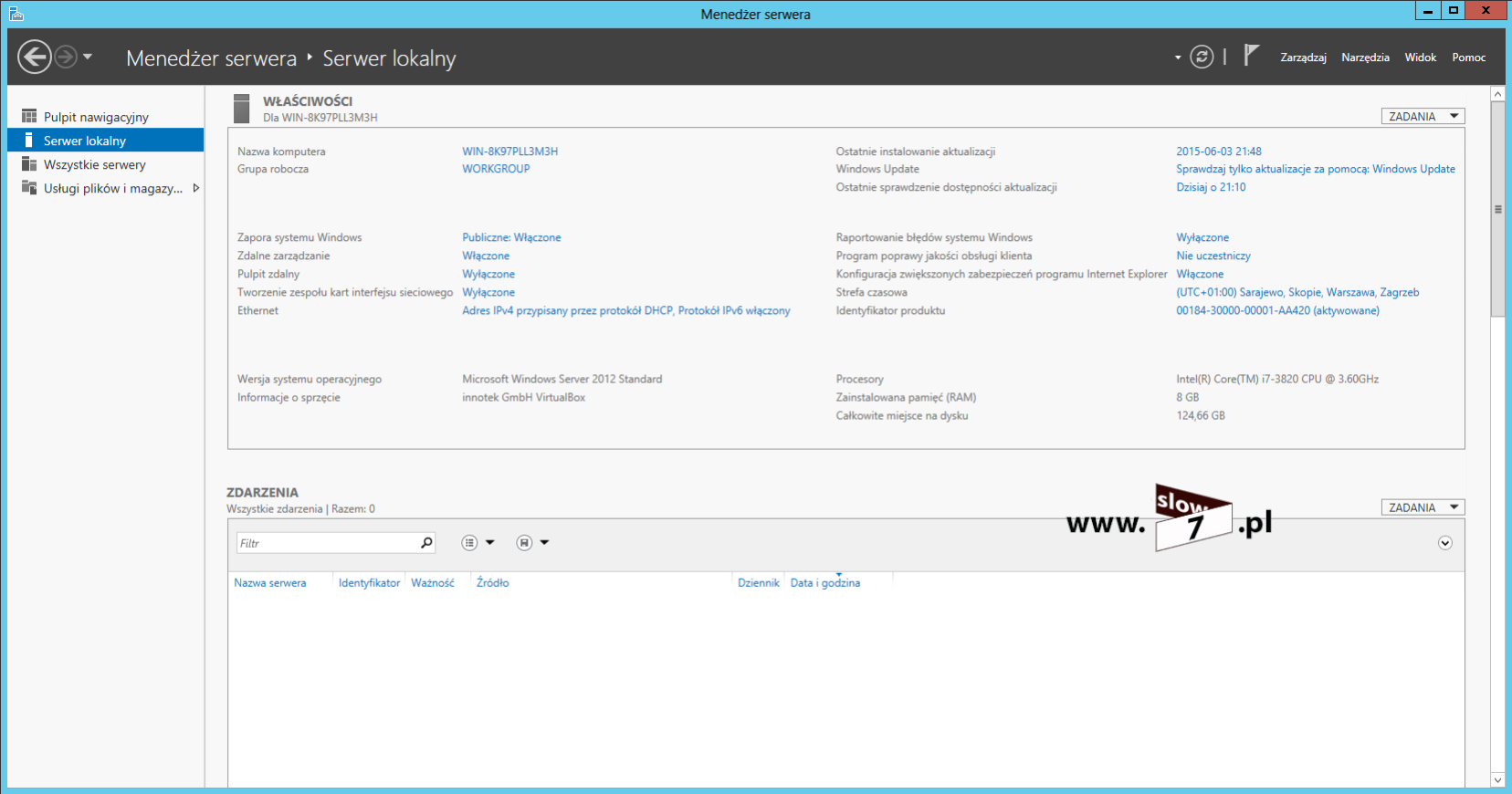
Task: Expand Usługi plików i magazynowania arrow
Action: pyautogui.click(x=195, y=188)
